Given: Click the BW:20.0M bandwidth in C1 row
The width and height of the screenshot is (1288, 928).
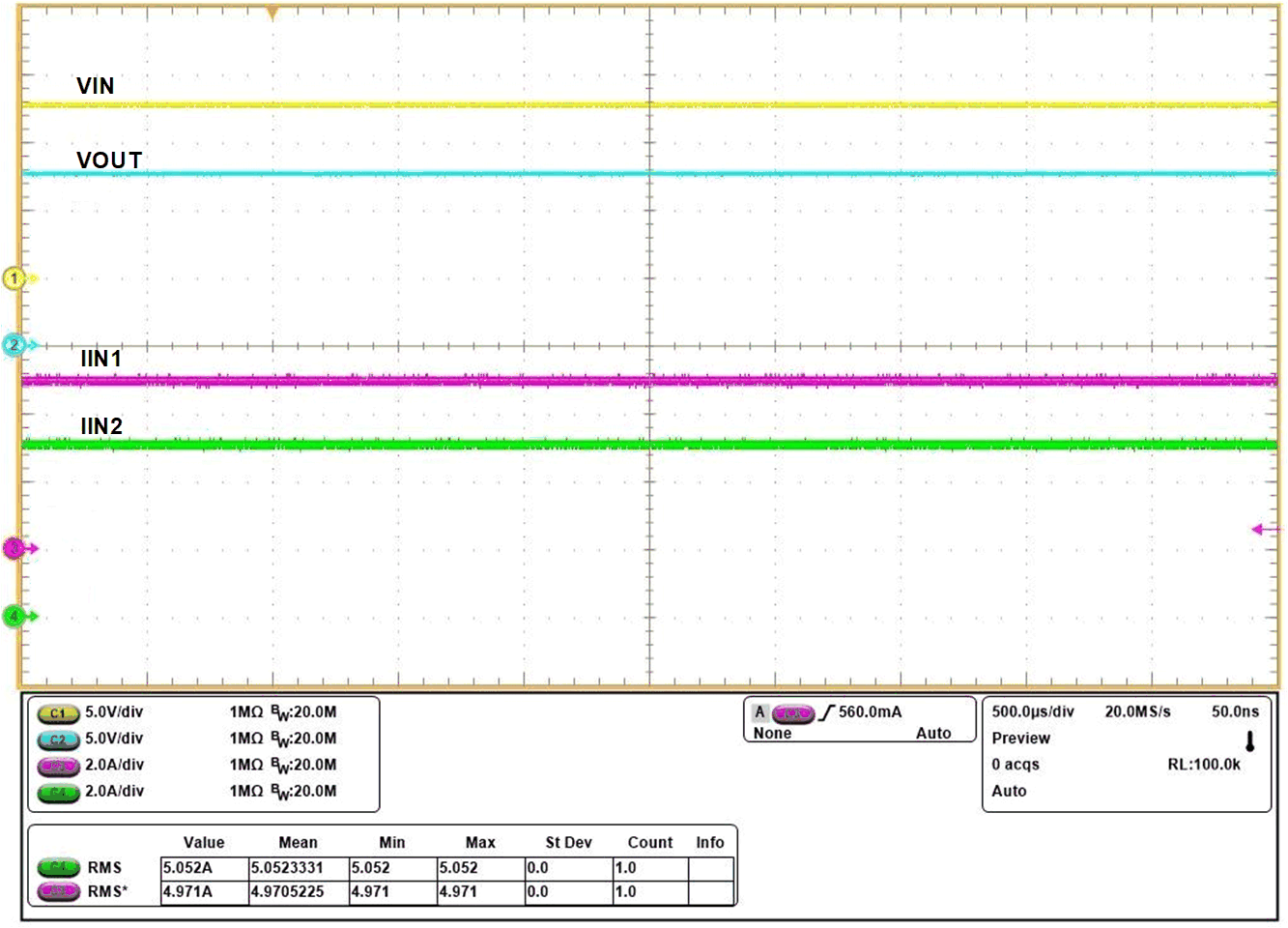Looking at the screenshot, I should pos(303,713).
